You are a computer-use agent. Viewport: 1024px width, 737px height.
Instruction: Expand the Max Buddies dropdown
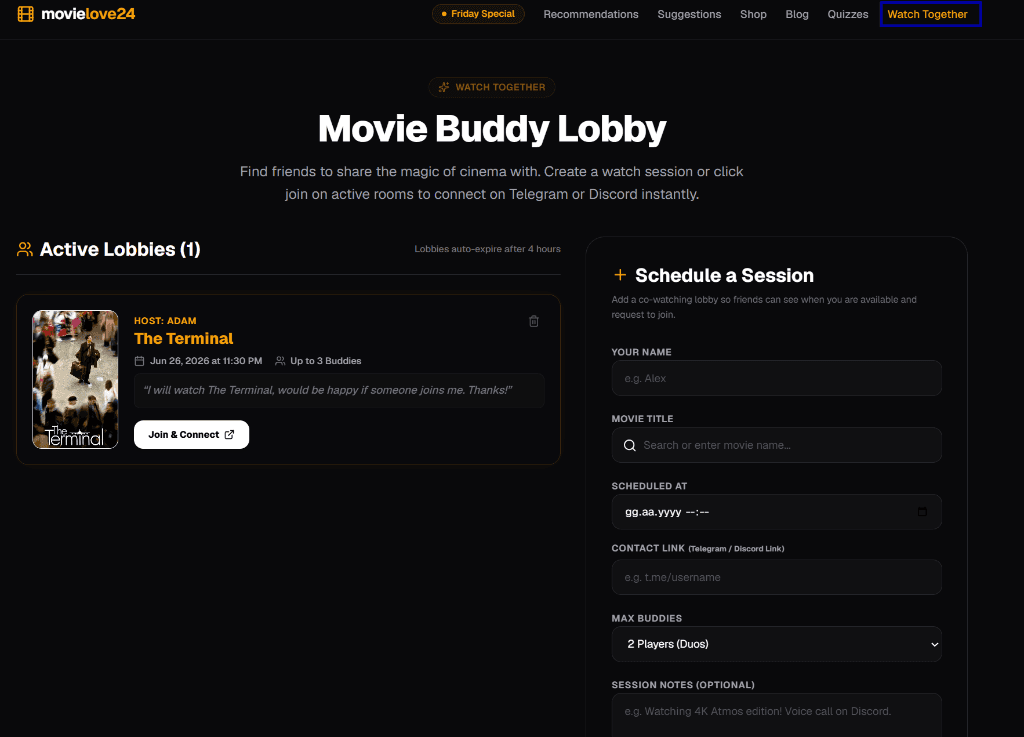tap(776, 644)
